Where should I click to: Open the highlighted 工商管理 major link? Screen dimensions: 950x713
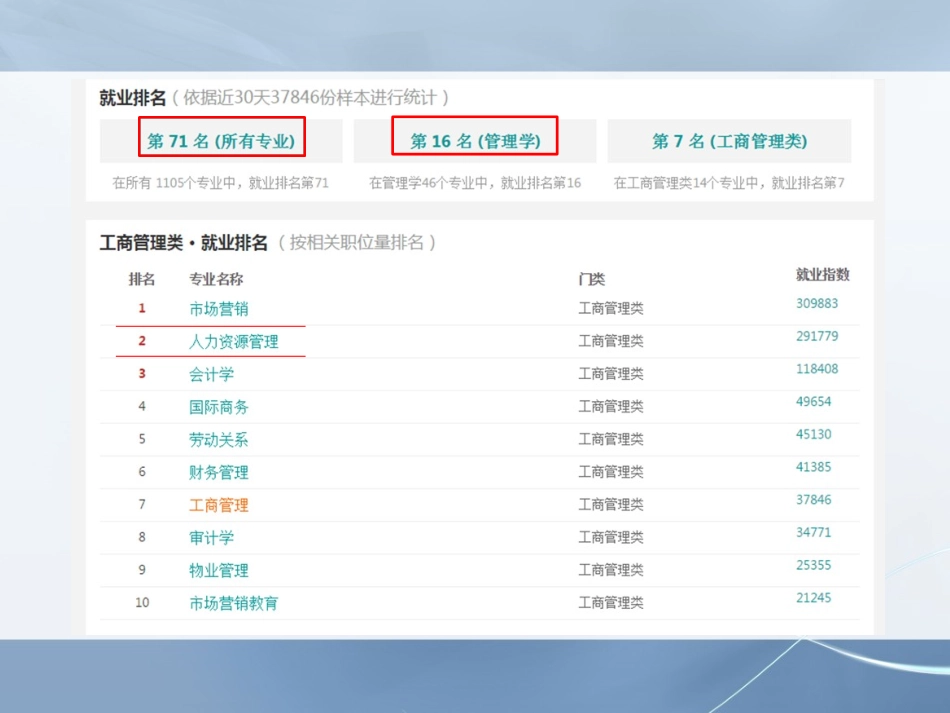click(219, 505)
